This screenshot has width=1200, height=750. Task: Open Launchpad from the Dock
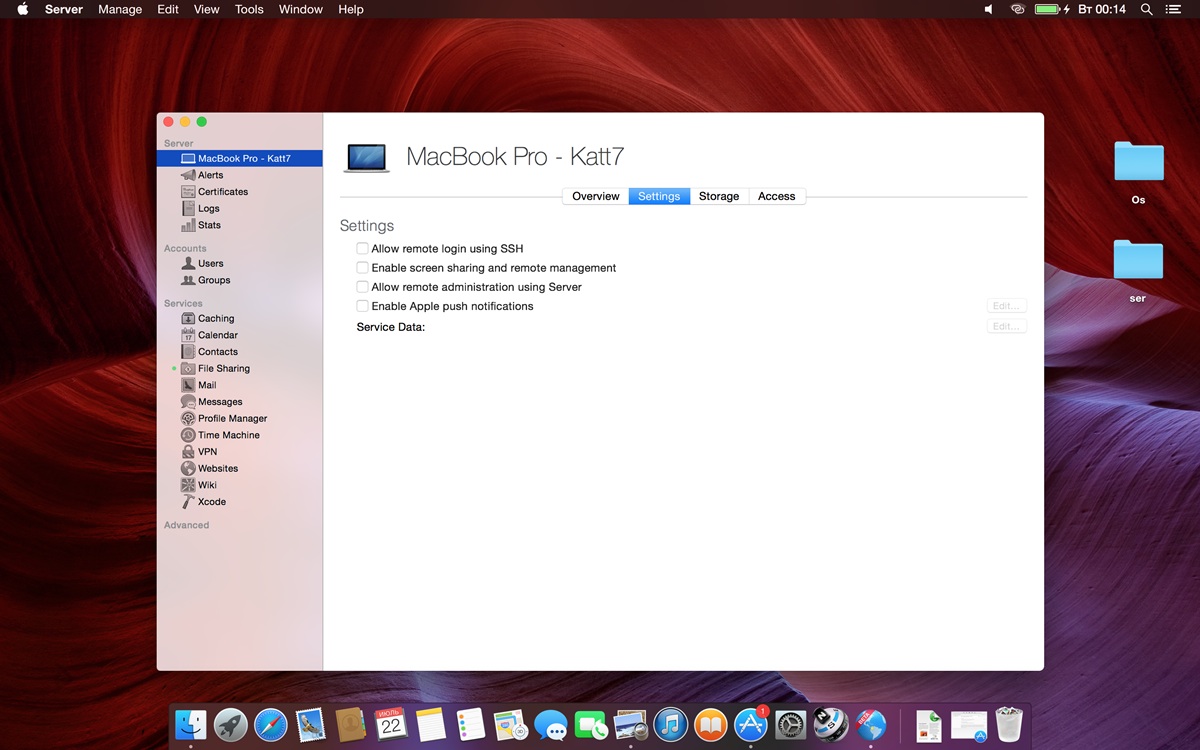tap(231, 725)
